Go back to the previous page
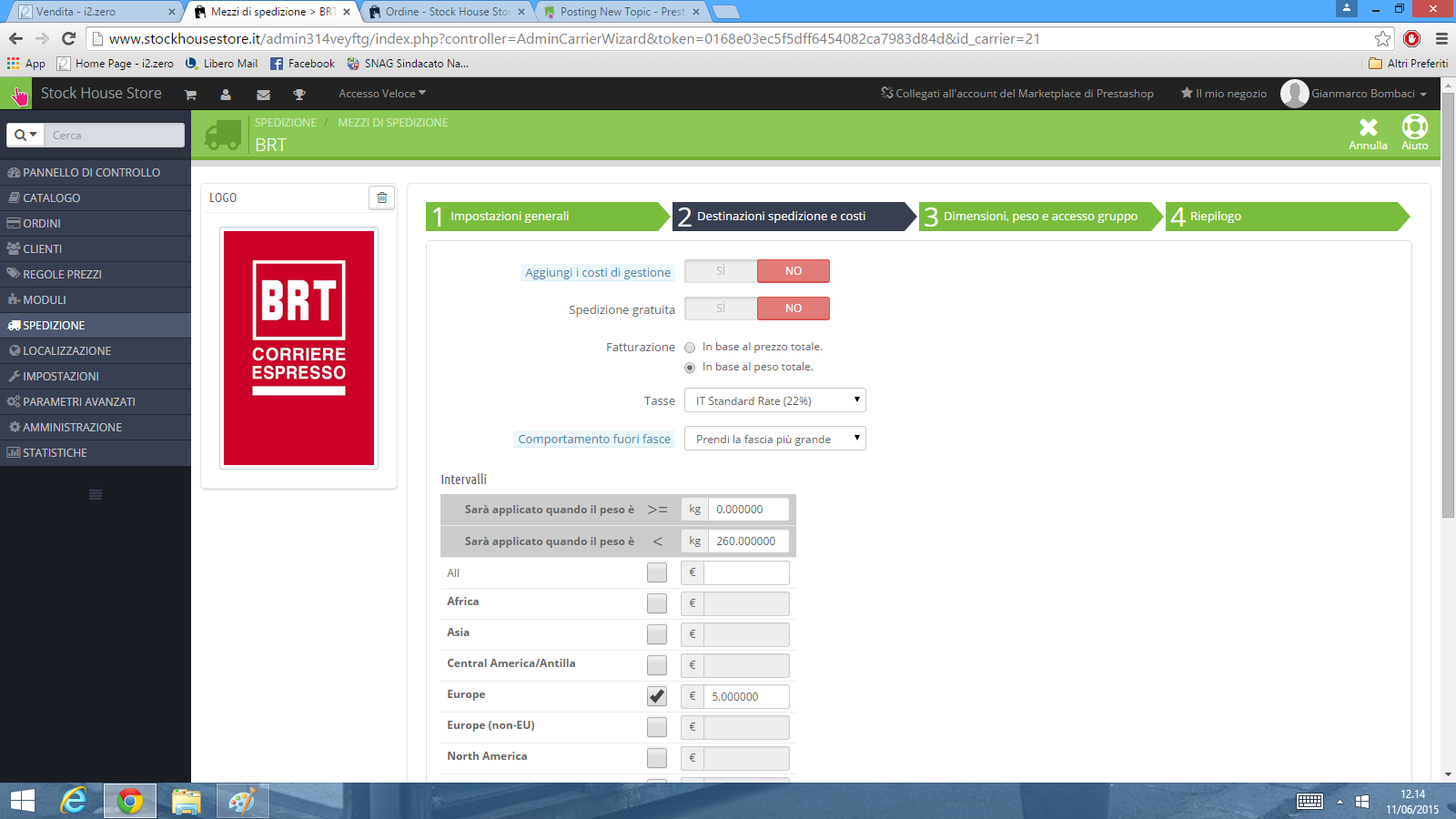This screenshot has width=1456, height=819. [x=15, y=38]
